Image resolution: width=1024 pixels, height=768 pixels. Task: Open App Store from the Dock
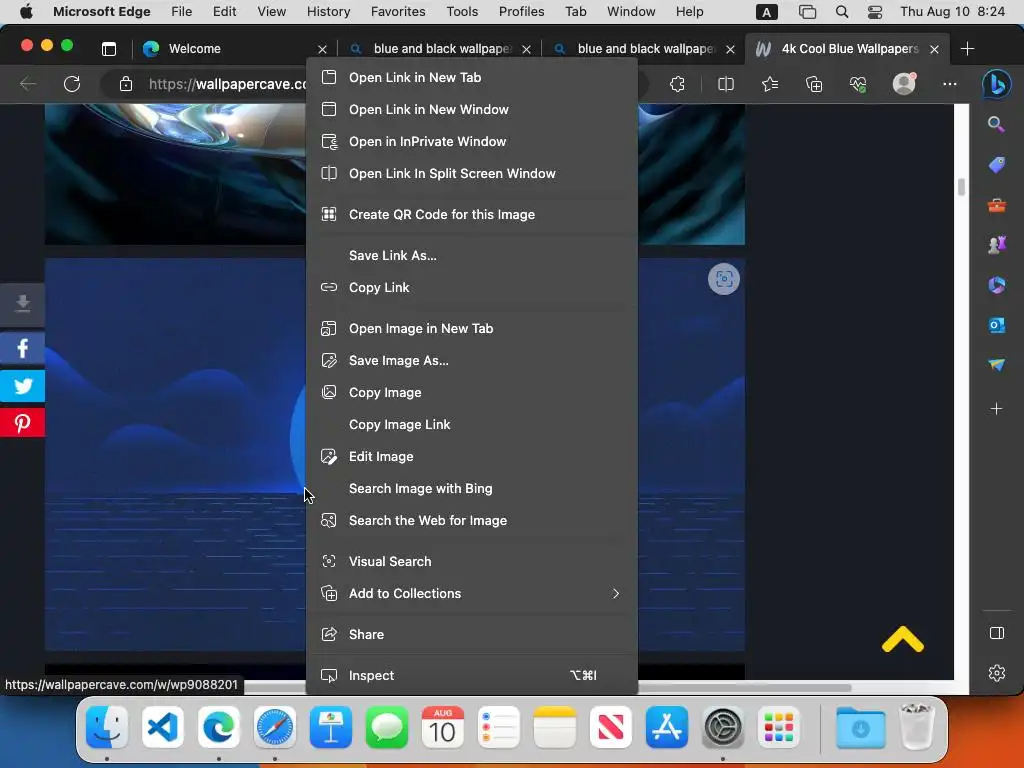point(666,726)
